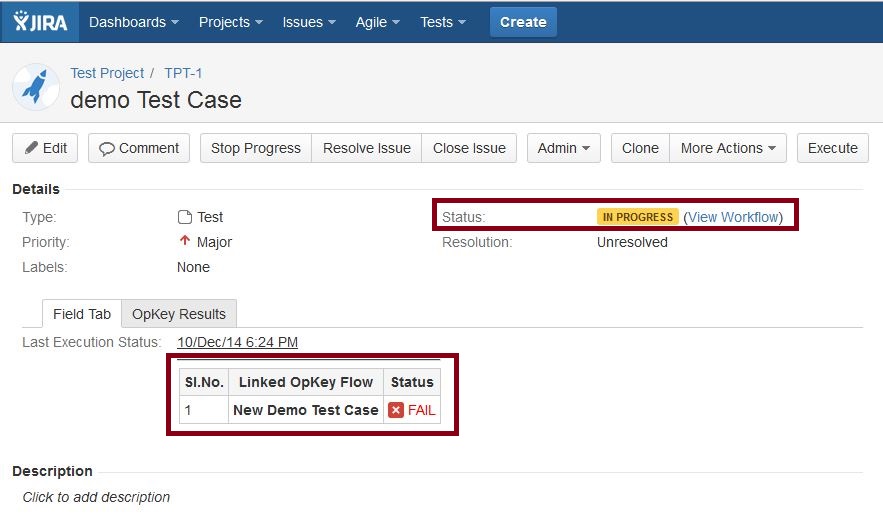
Task: Open the View Workflow link
Action: (x=733, y=217)
